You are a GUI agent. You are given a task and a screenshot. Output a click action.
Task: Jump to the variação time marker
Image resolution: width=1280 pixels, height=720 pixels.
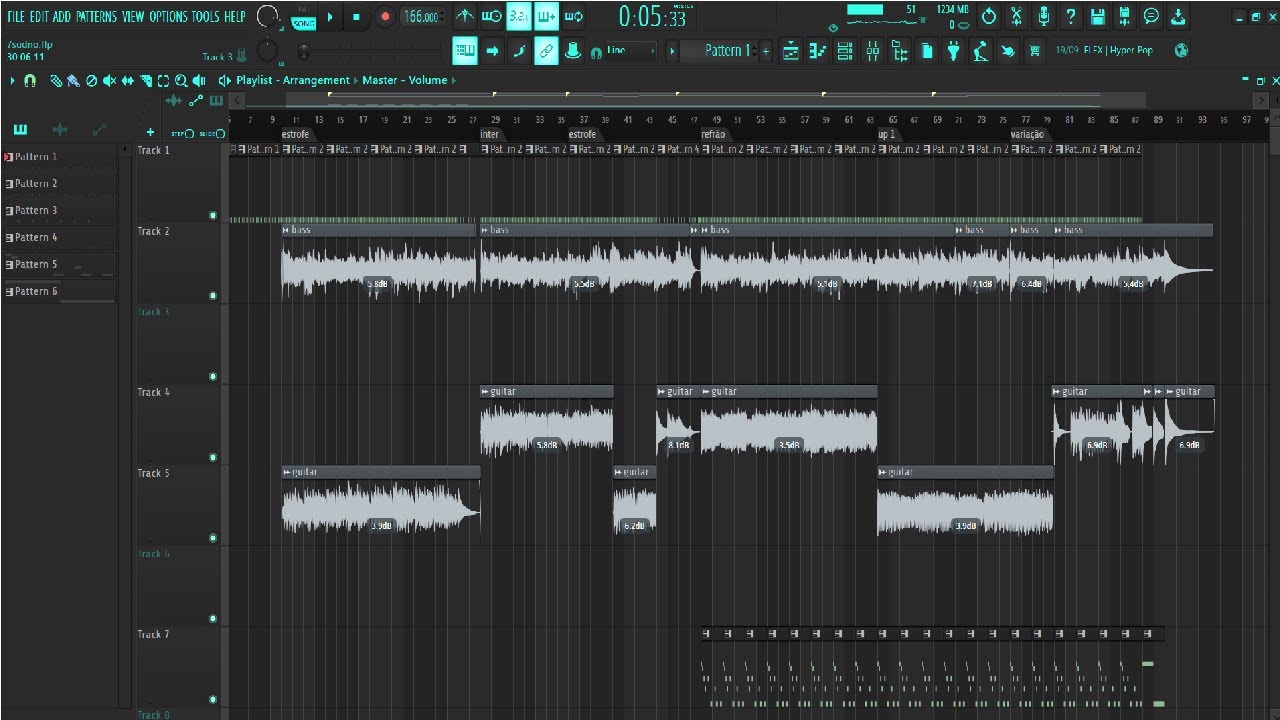1027,134
